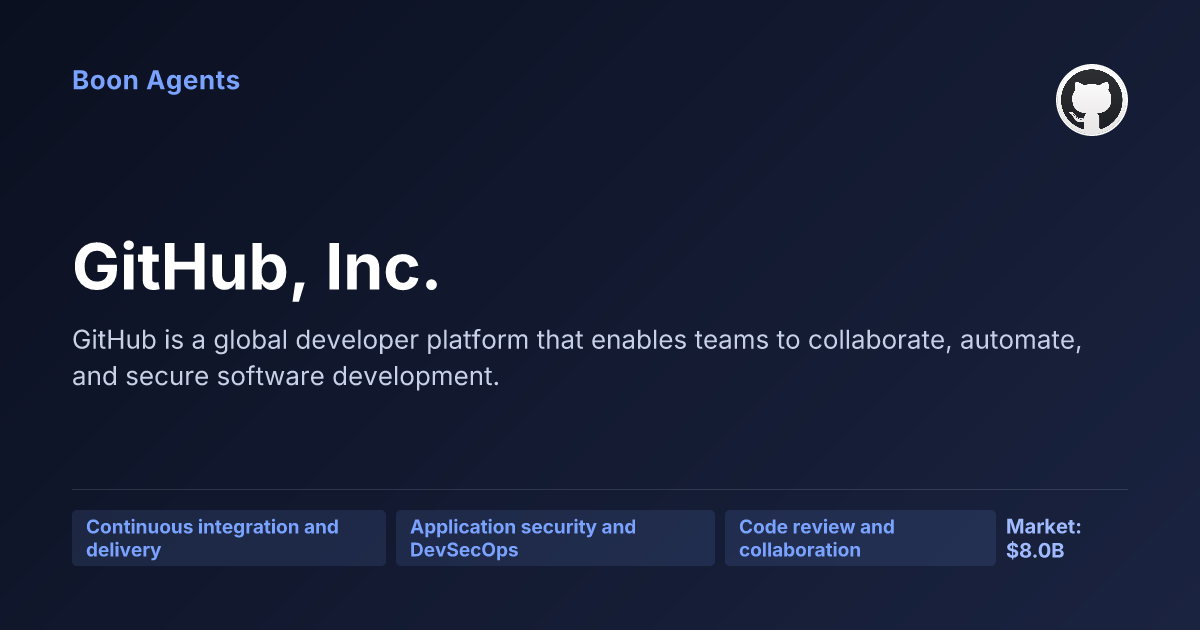
Task: Click the GitHub Octocat logo icon
Action: pos(1092,100)
